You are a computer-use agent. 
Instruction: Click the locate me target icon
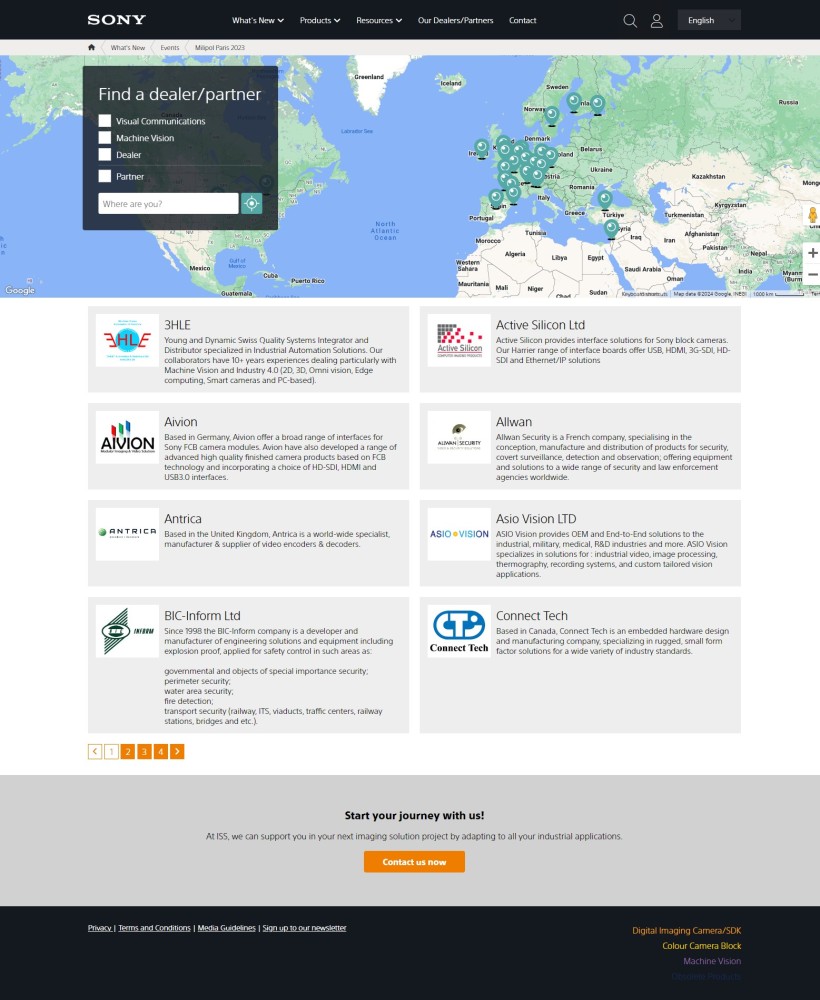(x=252, y=204)
